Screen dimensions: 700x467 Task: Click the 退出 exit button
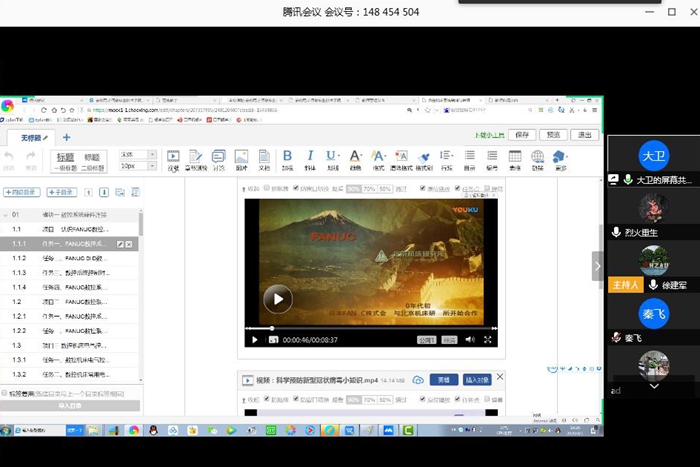point(585,135)
